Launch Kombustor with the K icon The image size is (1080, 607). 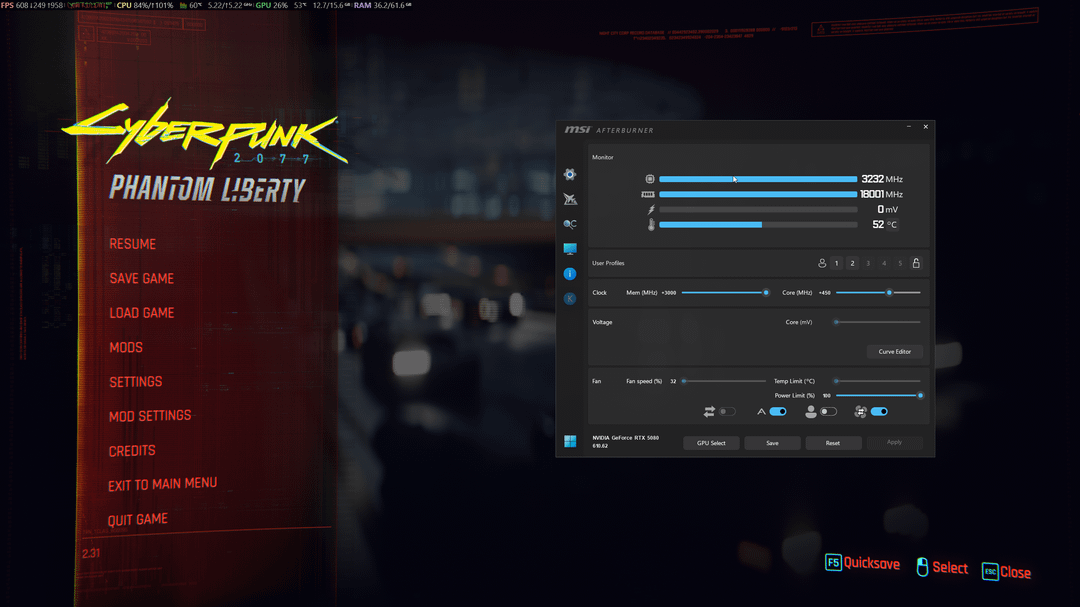[570, 298]
